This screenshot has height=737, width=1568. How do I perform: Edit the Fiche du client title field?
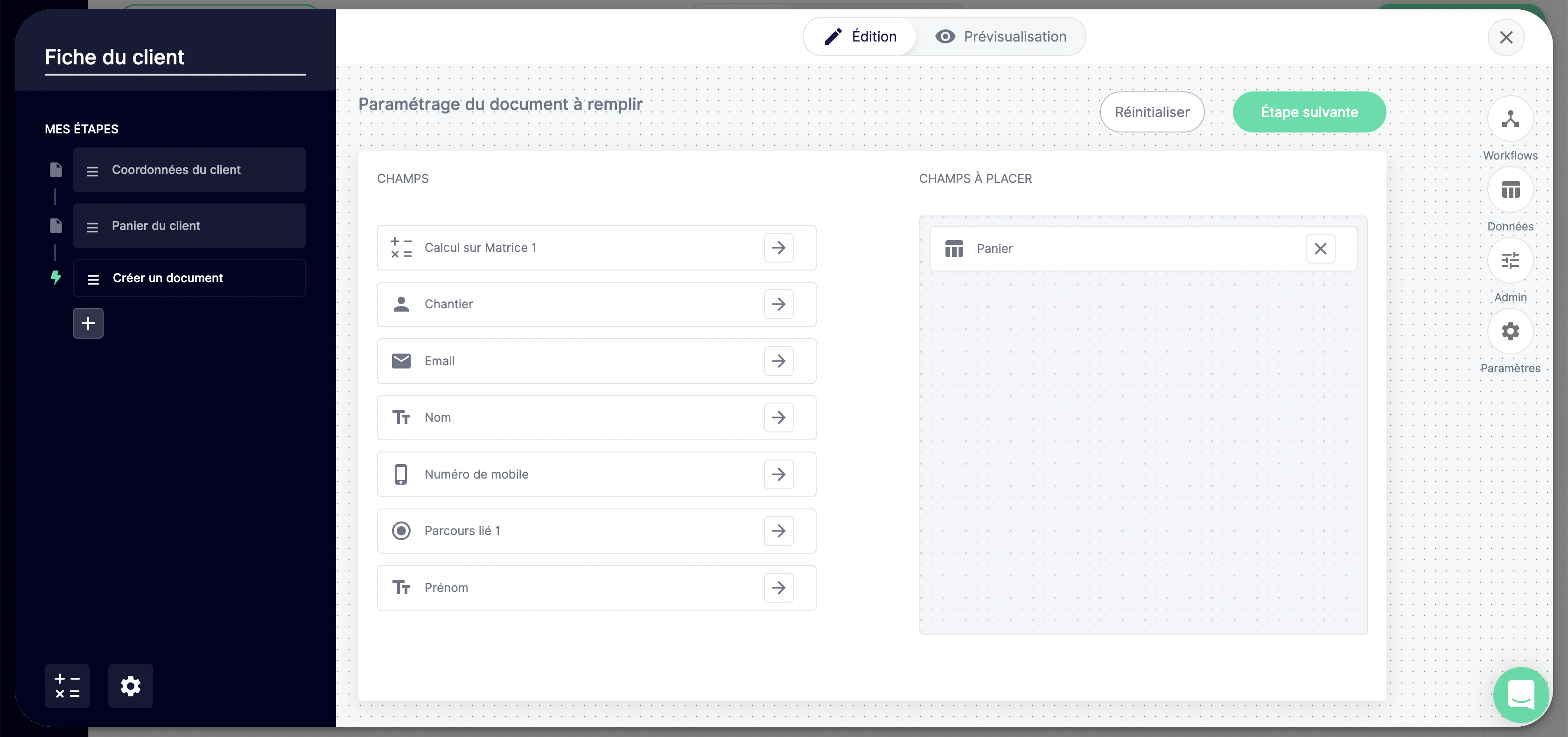click(x=175, y=58)
